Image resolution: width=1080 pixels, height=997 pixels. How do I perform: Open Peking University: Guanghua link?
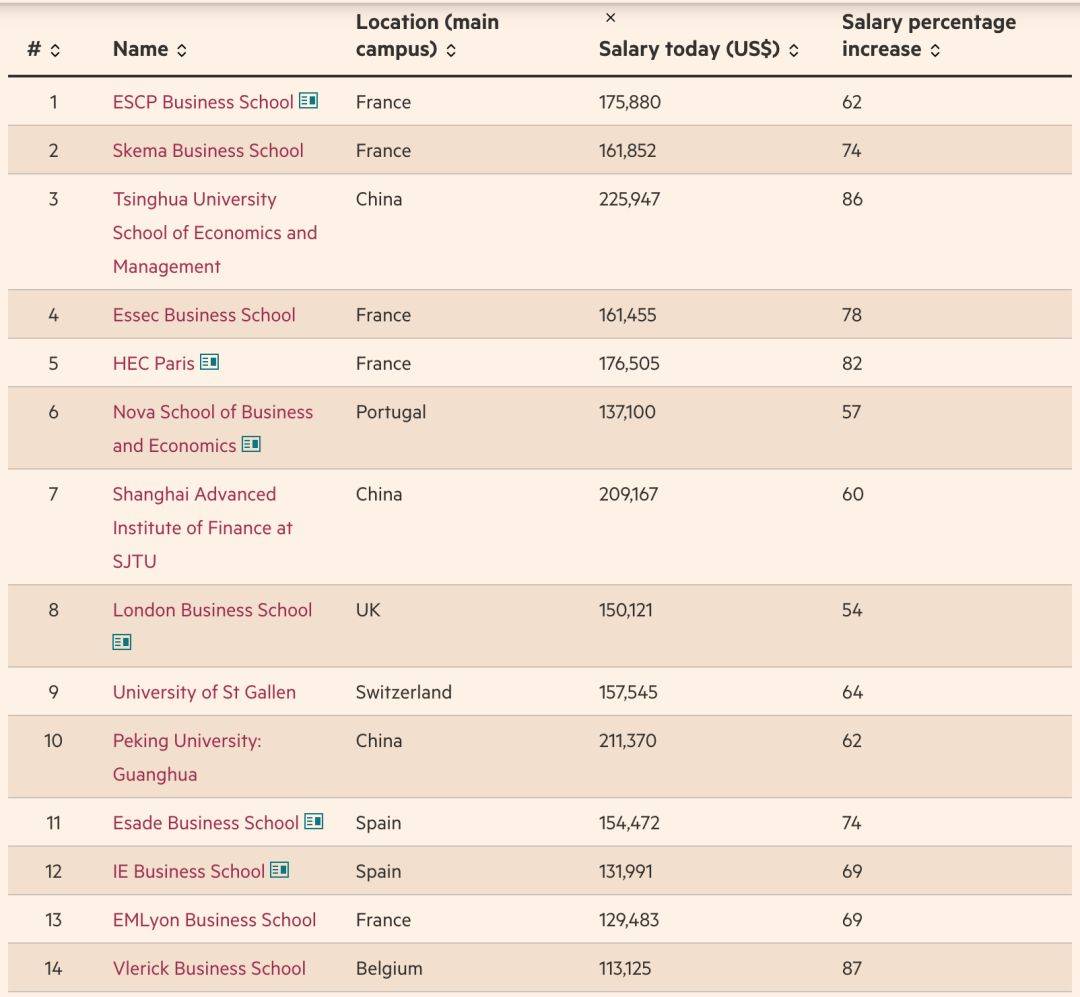click(187, 757)
